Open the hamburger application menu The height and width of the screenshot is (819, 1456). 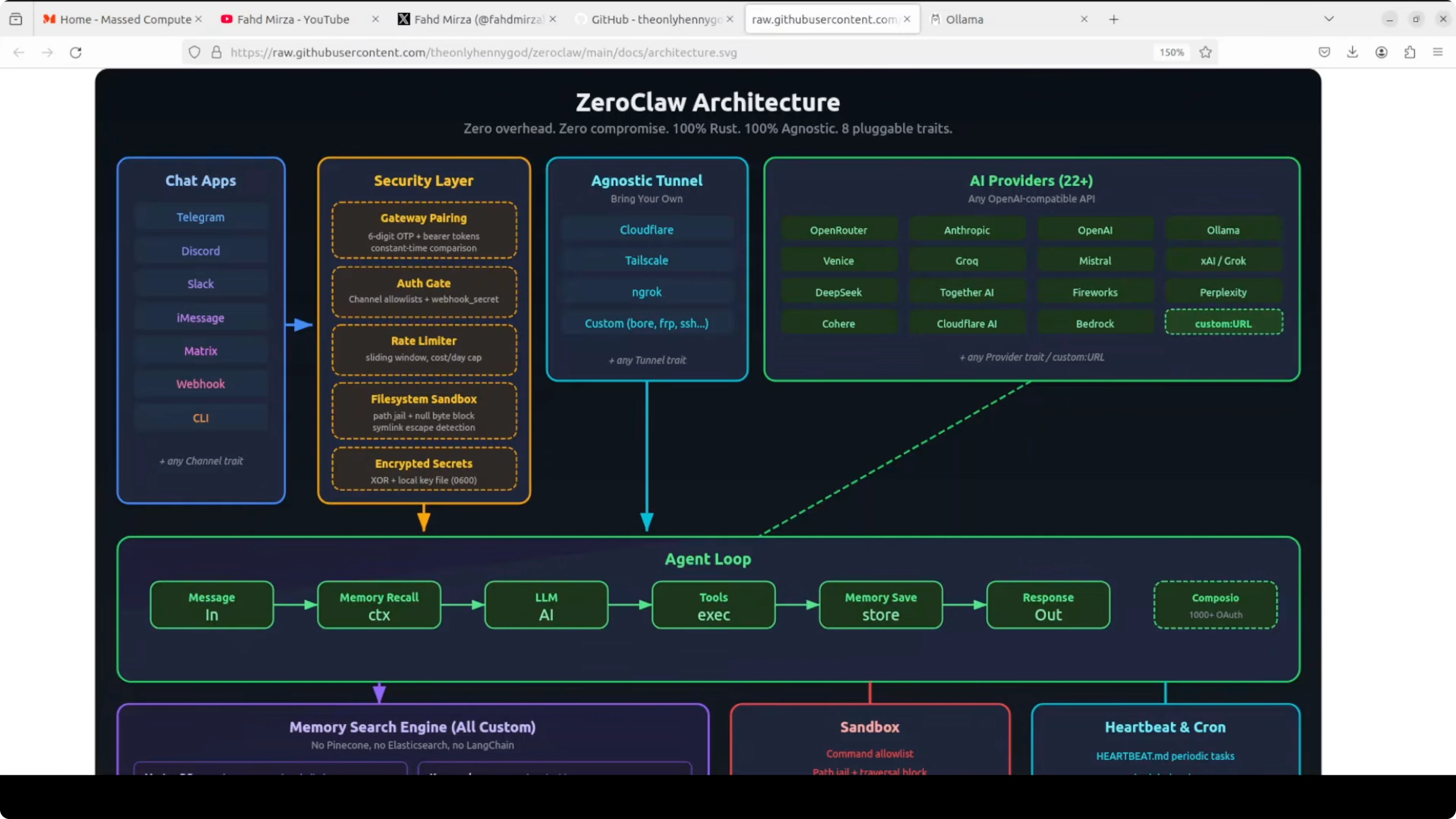(x=1438, y=53)
